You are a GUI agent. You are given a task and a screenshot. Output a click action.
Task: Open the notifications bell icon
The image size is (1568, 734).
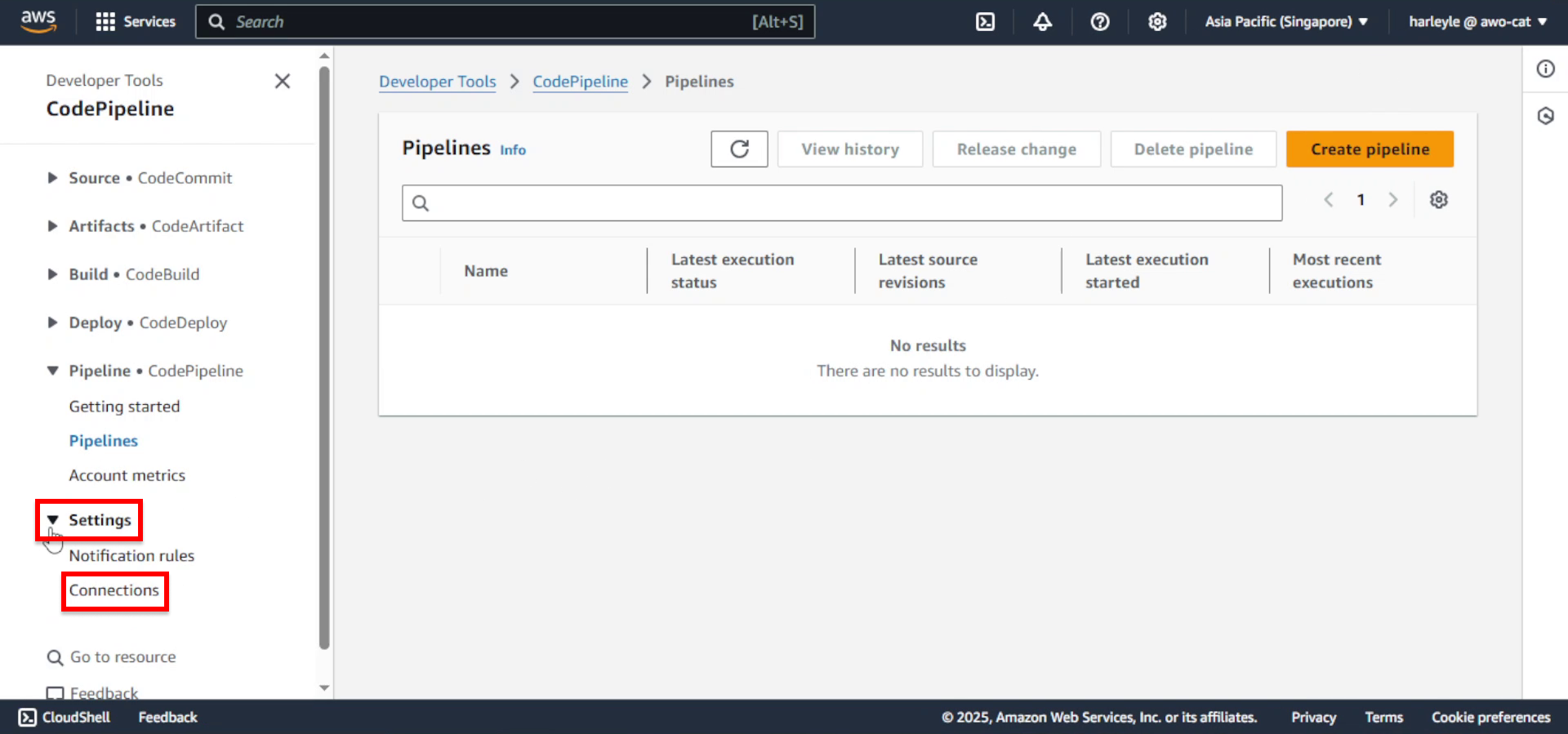coord(1042,22)
